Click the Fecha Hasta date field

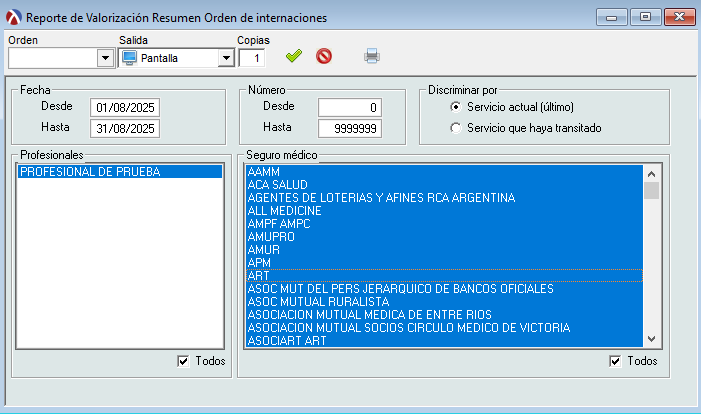(x=124, y=128)
